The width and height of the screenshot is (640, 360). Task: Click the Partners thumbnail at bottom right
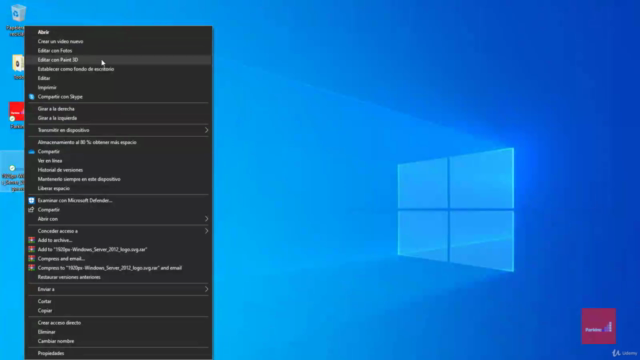click(599, 326)
